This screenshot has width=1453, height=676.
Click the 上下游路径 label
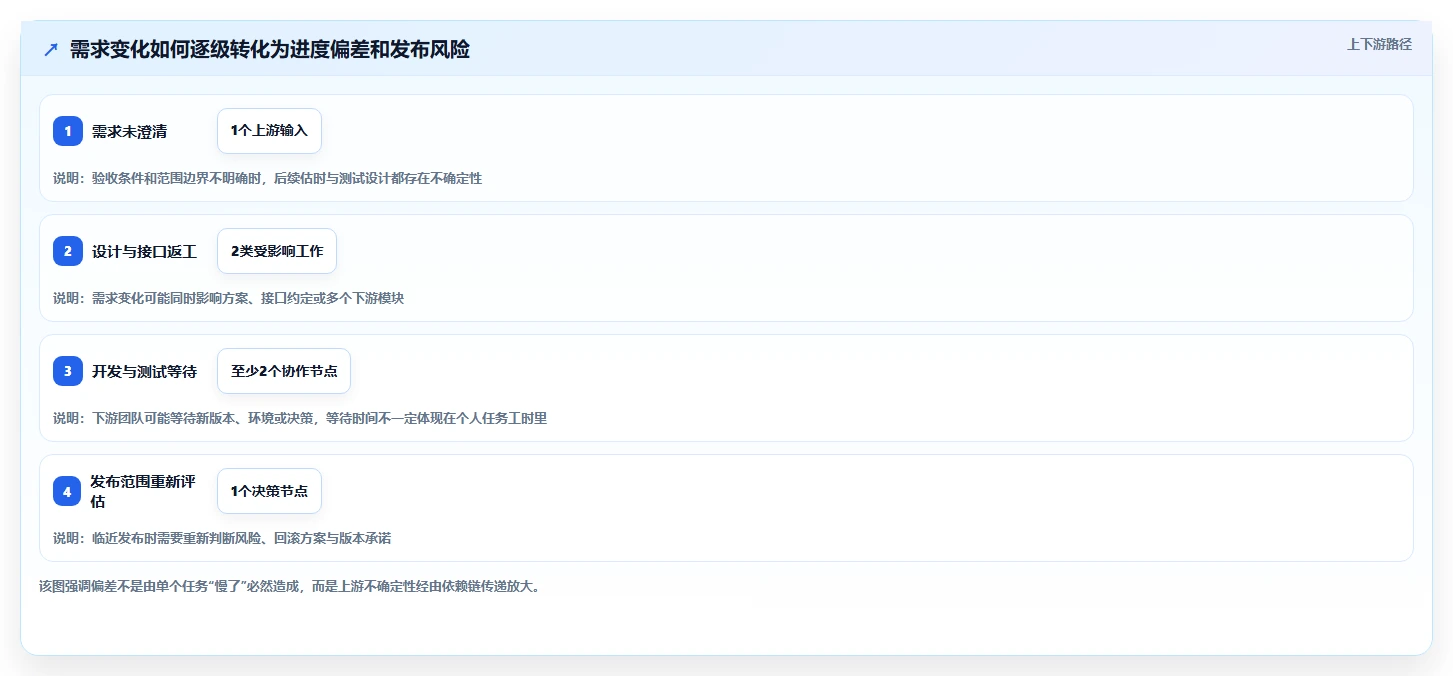click(x=1380, y=44)
